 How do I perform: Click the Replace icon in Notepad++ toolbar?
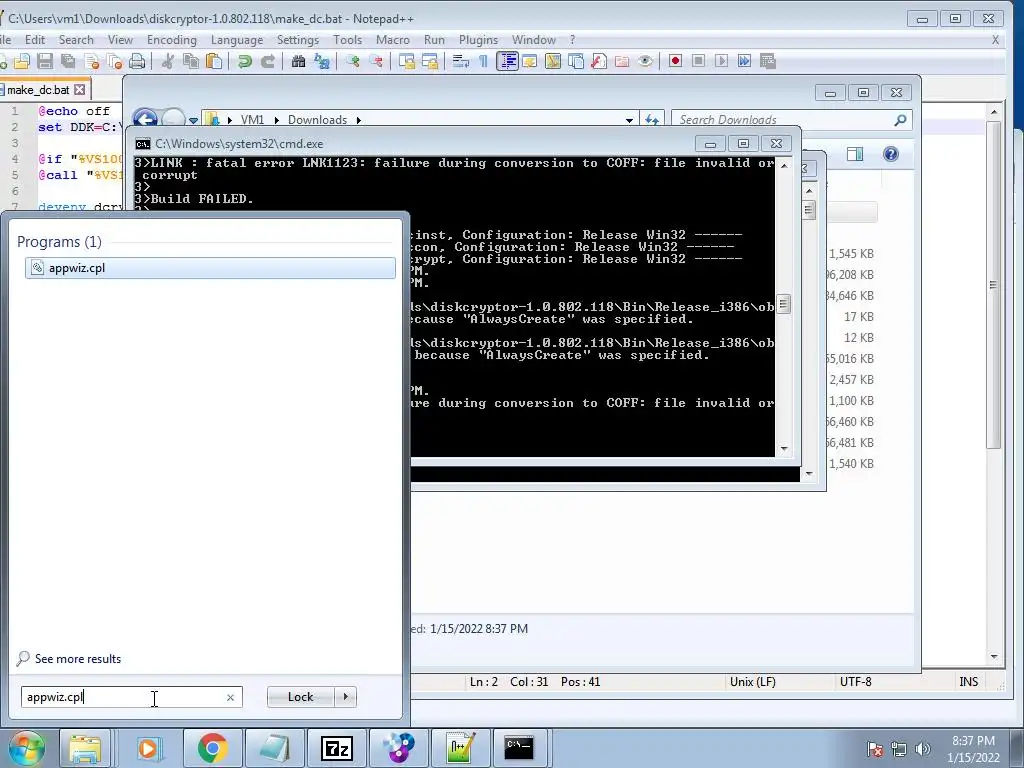322,61
